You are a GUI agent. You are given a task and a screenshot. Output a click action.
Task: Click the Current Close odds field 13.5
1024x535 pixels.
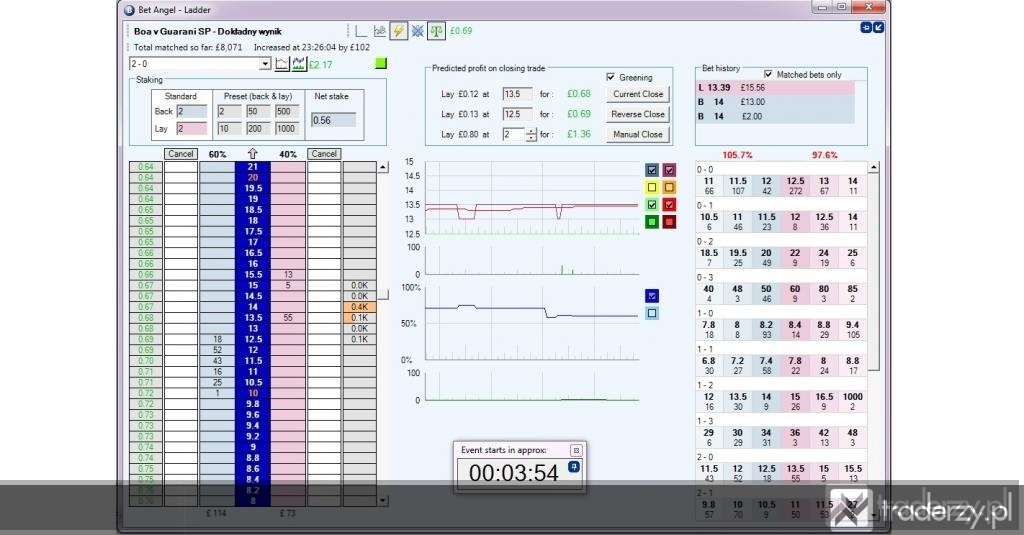coord(517,94)
